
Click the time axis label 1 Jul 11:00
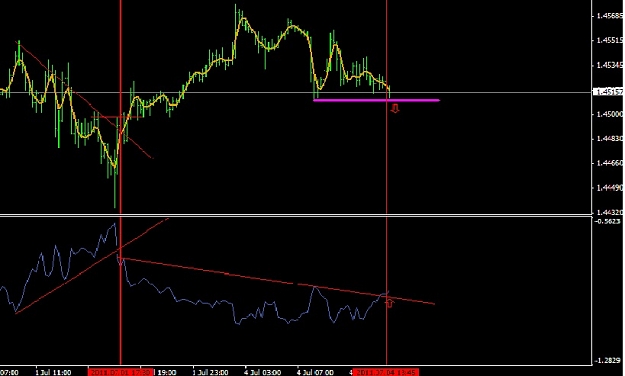53,372
